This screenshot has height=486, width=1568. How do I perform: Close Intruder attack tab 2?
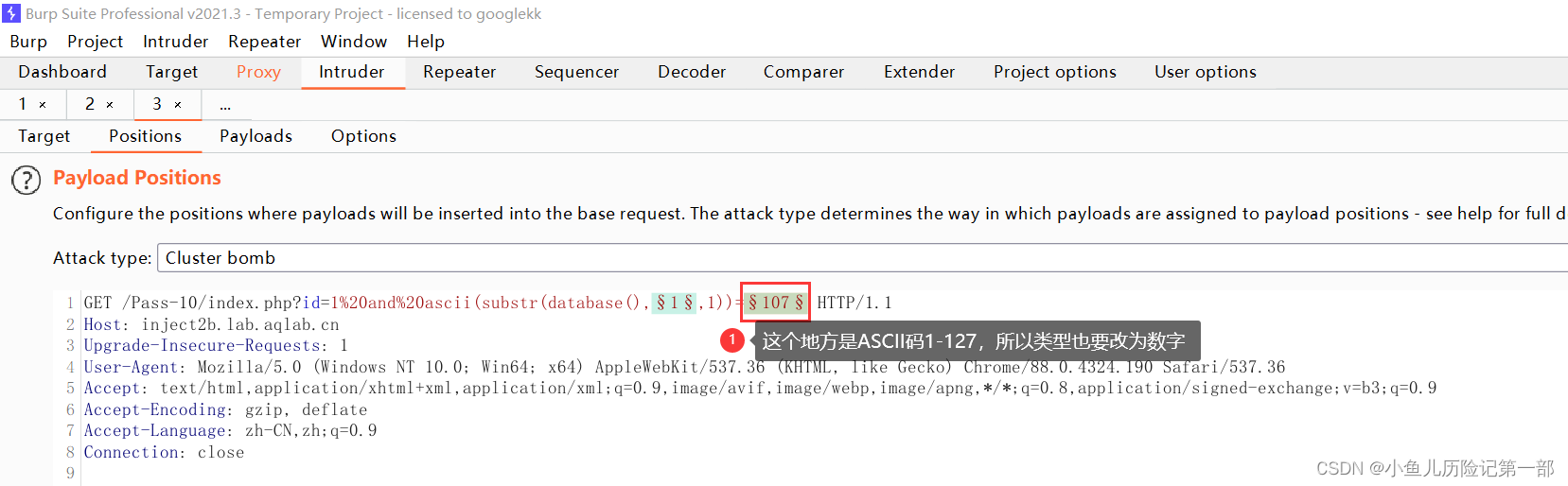point(110,105)
